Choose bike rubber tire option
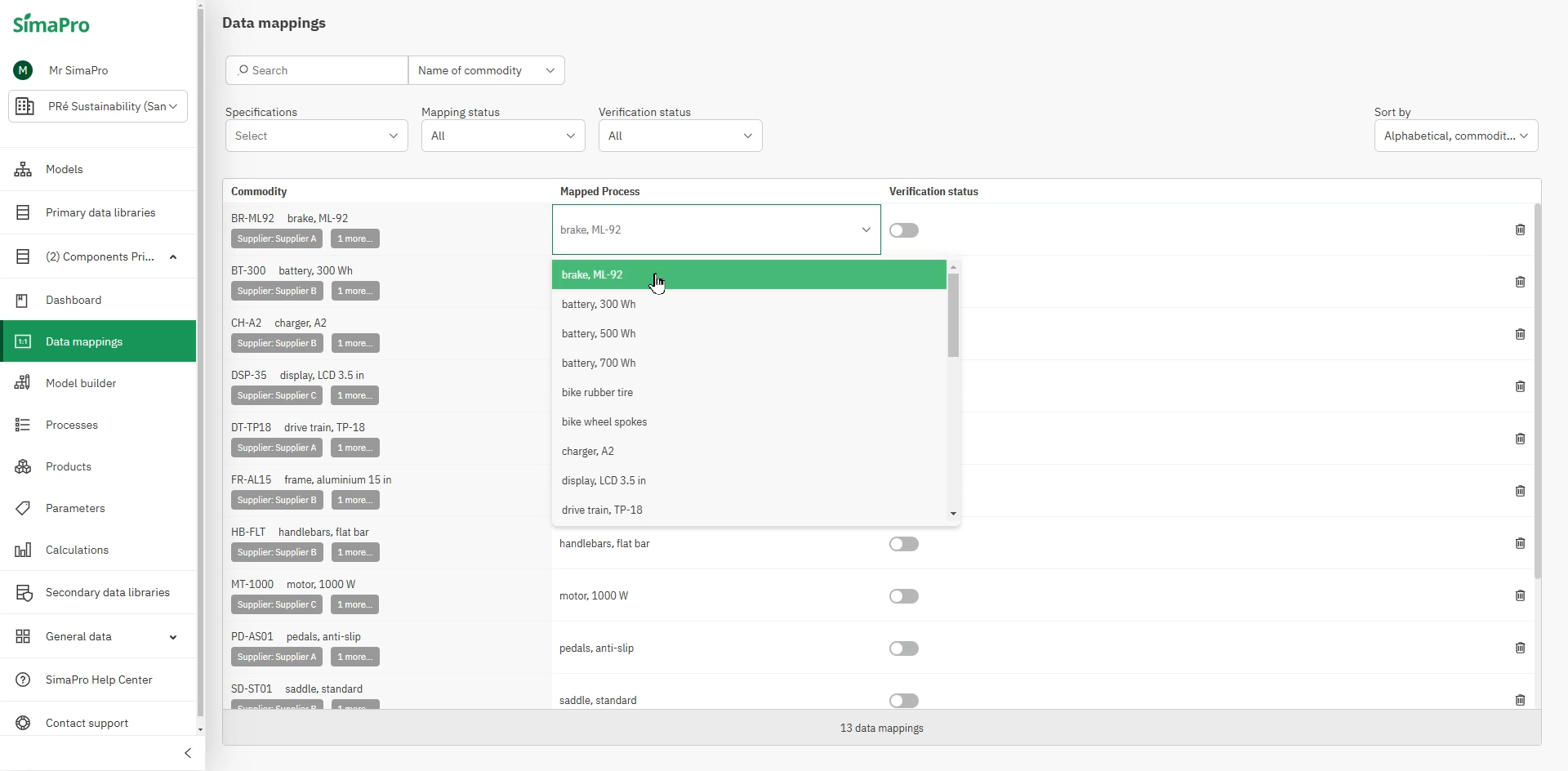 click(597, 392)
